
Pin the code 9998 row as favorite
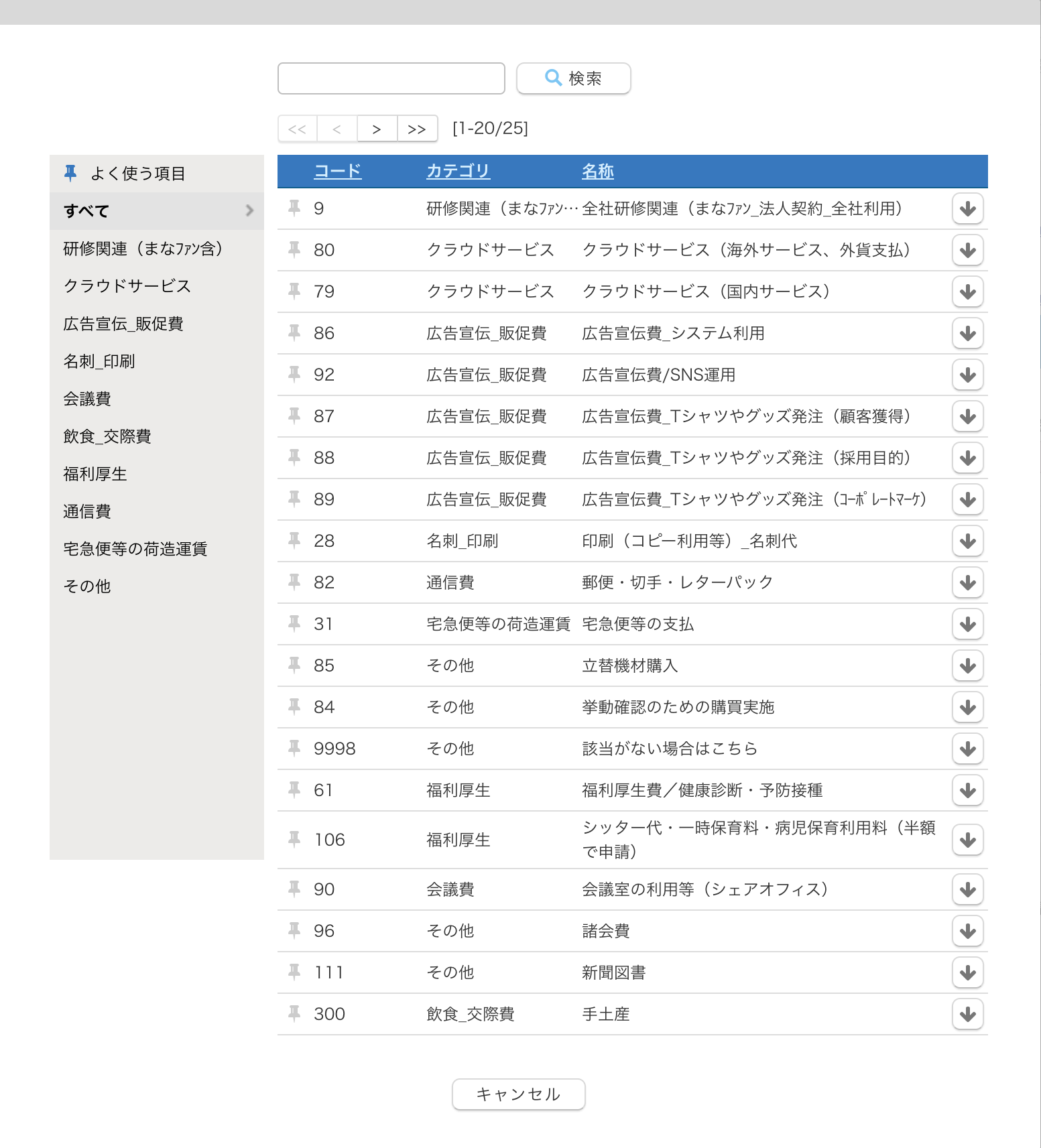point(294,748)
